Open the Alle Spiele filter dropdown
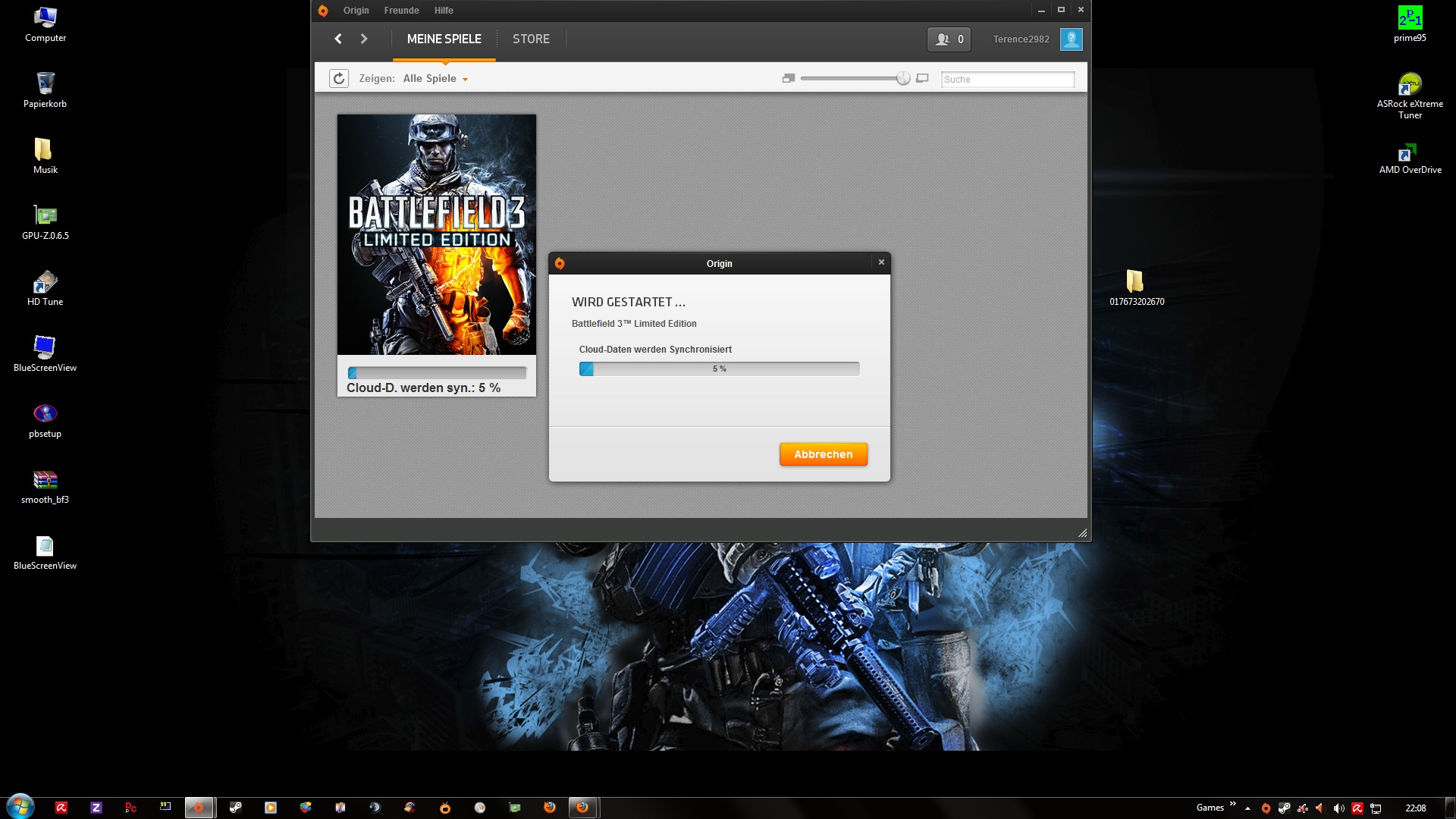 435,78
